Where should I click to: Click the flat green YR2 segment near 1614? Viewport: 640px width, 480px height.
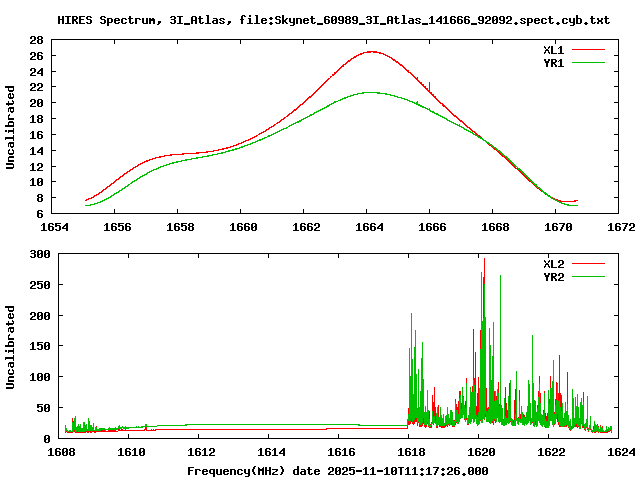tap(270, 424)
